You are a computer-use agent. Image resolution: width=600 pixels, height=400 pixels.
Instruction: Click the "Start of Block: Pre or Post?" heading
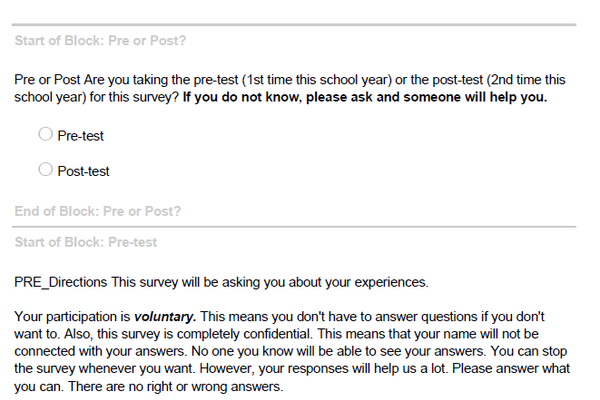pyautogui.click(x=100, y=41)
